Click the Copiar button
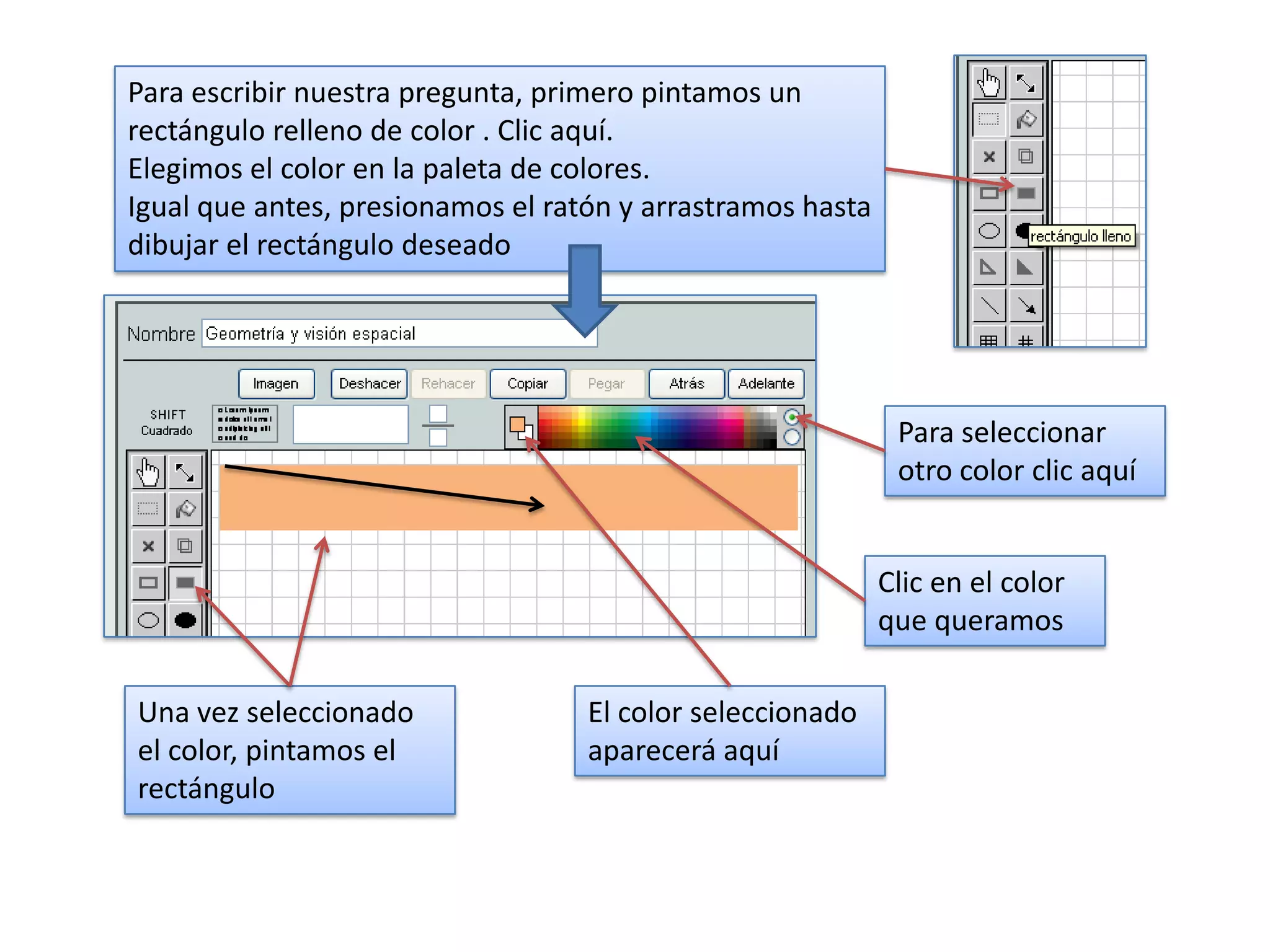The width and height of the screenshot is (1270, 952). pos(528,384)
